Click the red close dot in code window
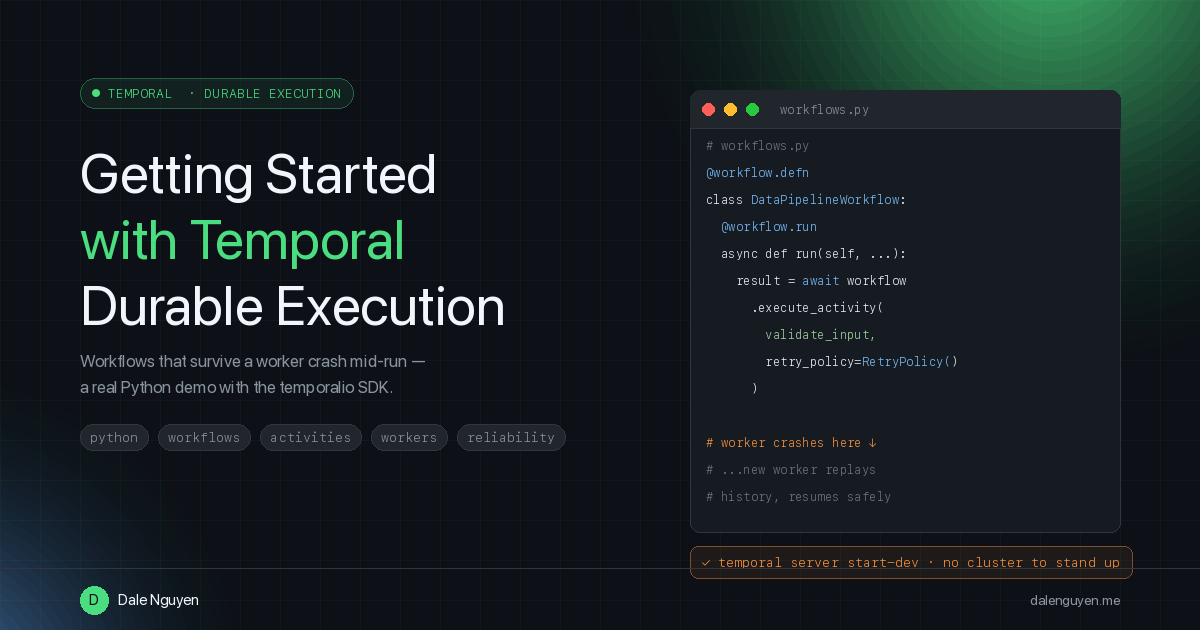Image resolution: width=1200 pixels, height=630 pixels. click(x=709, y=110)
